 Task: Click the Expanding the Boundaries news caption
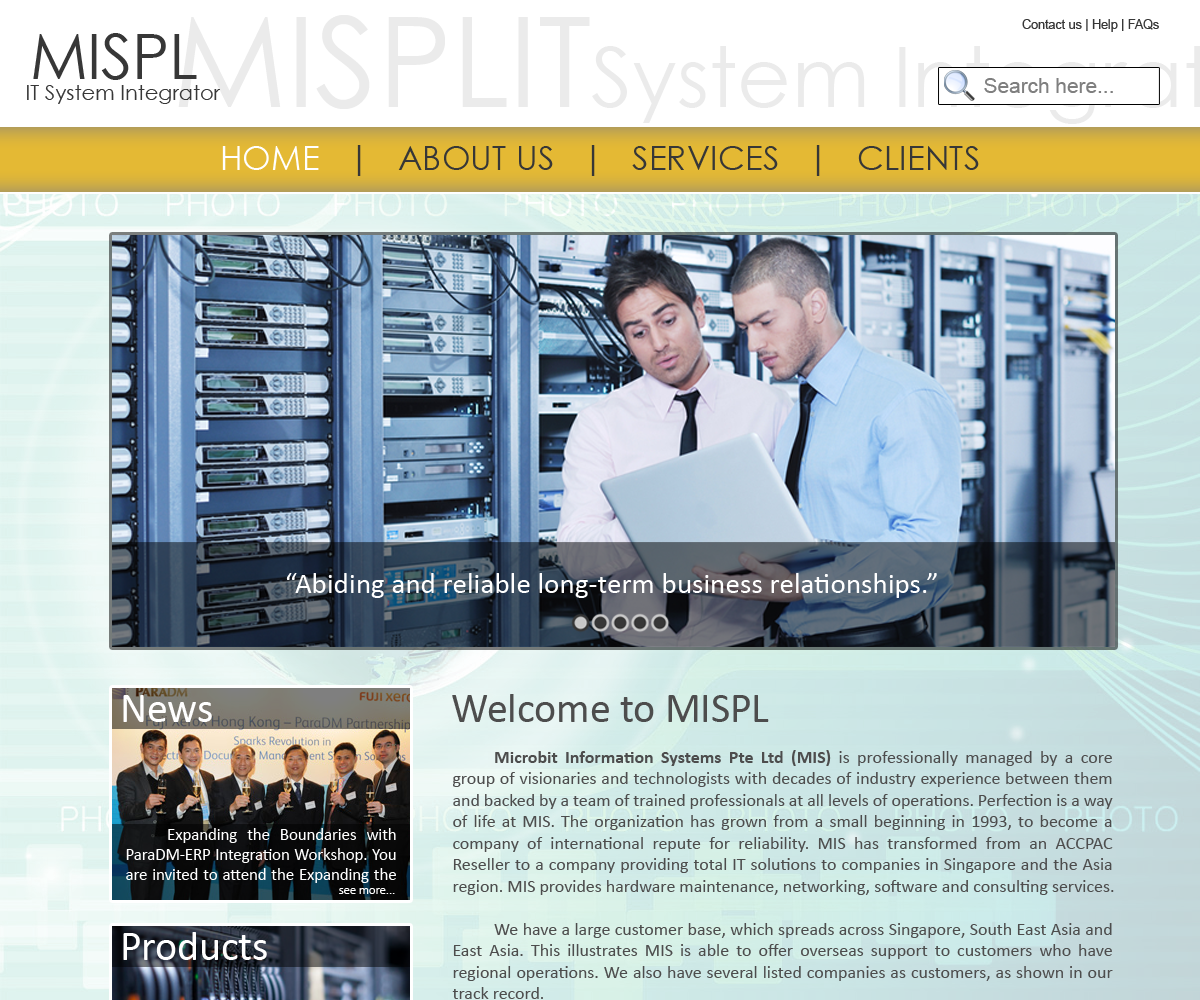click(x=260, y=854)
